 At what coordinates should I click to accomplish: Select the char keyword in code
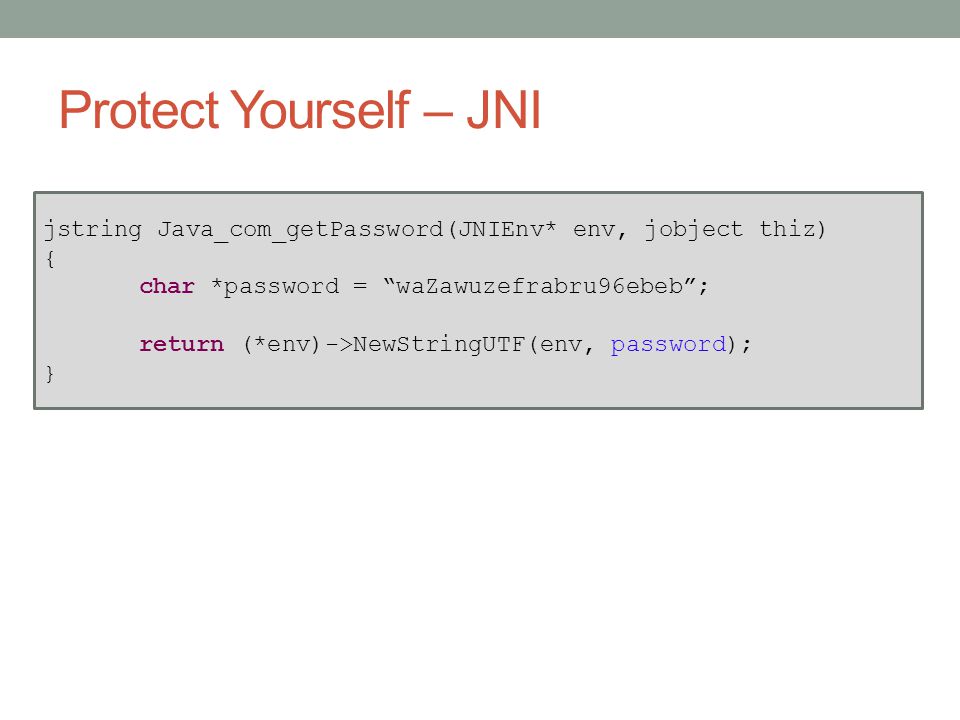pos(167,286)
